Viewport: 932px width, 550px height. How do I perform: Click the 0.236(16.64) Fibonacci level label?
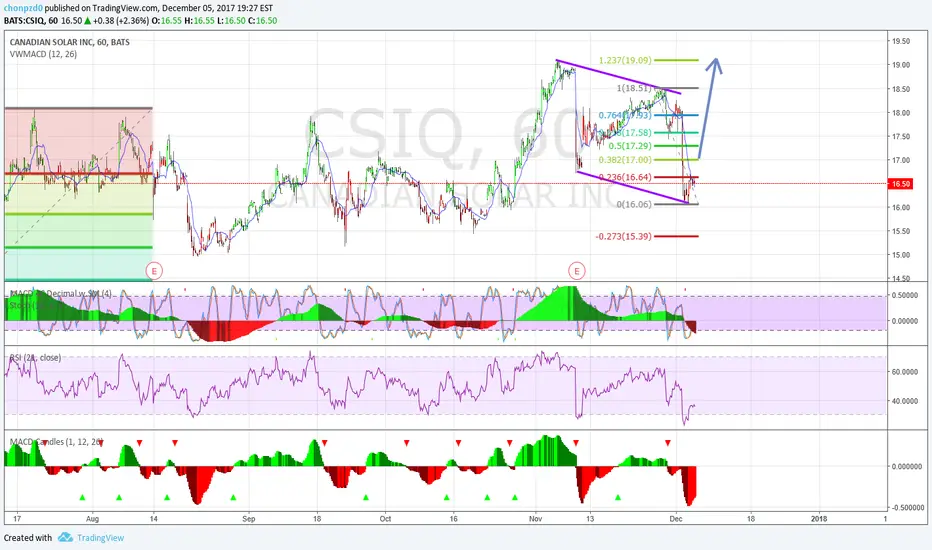click(625, 177)
